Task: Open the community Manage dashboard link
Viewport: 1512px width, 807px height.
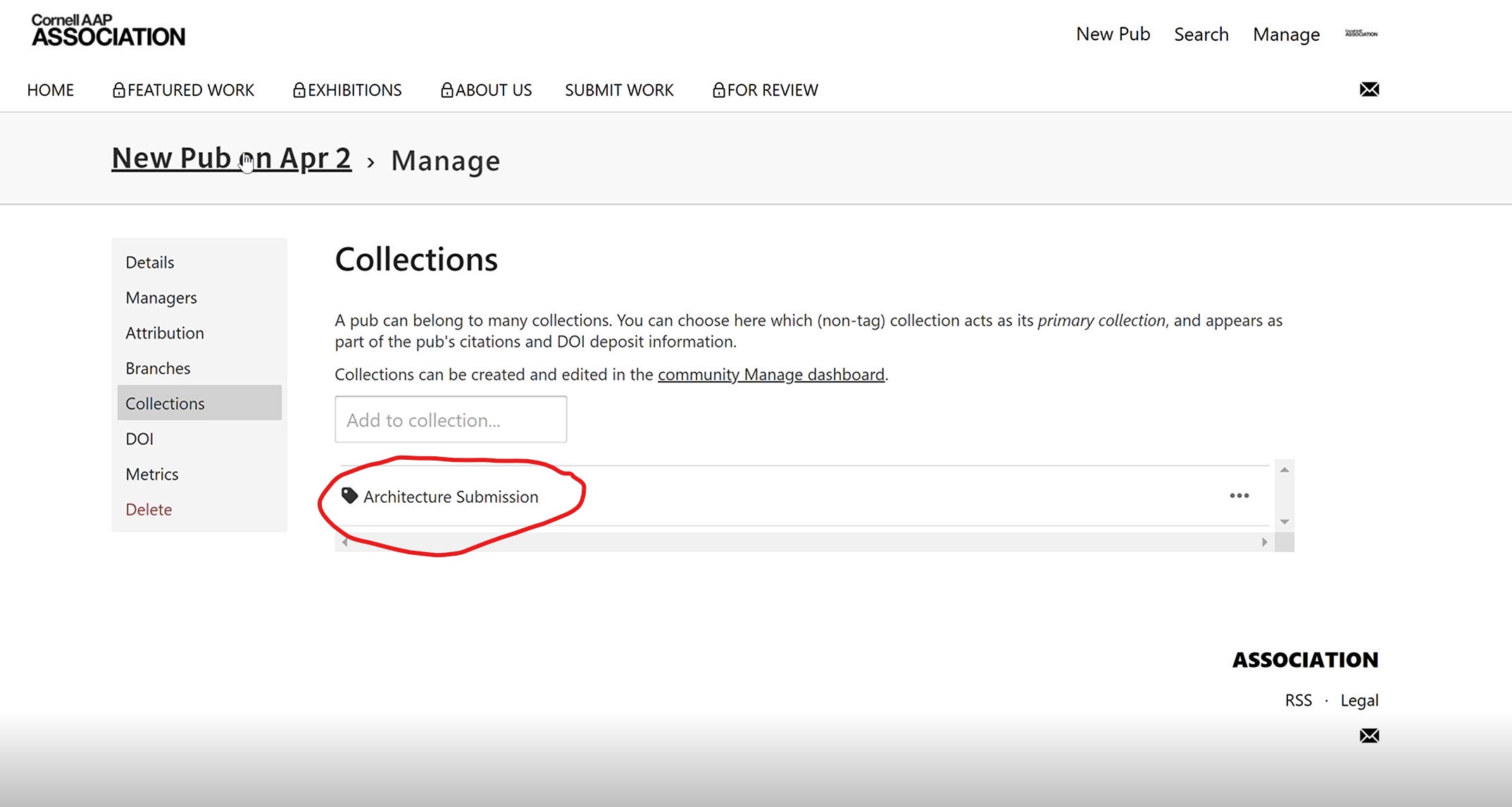Action: (771, 374)
